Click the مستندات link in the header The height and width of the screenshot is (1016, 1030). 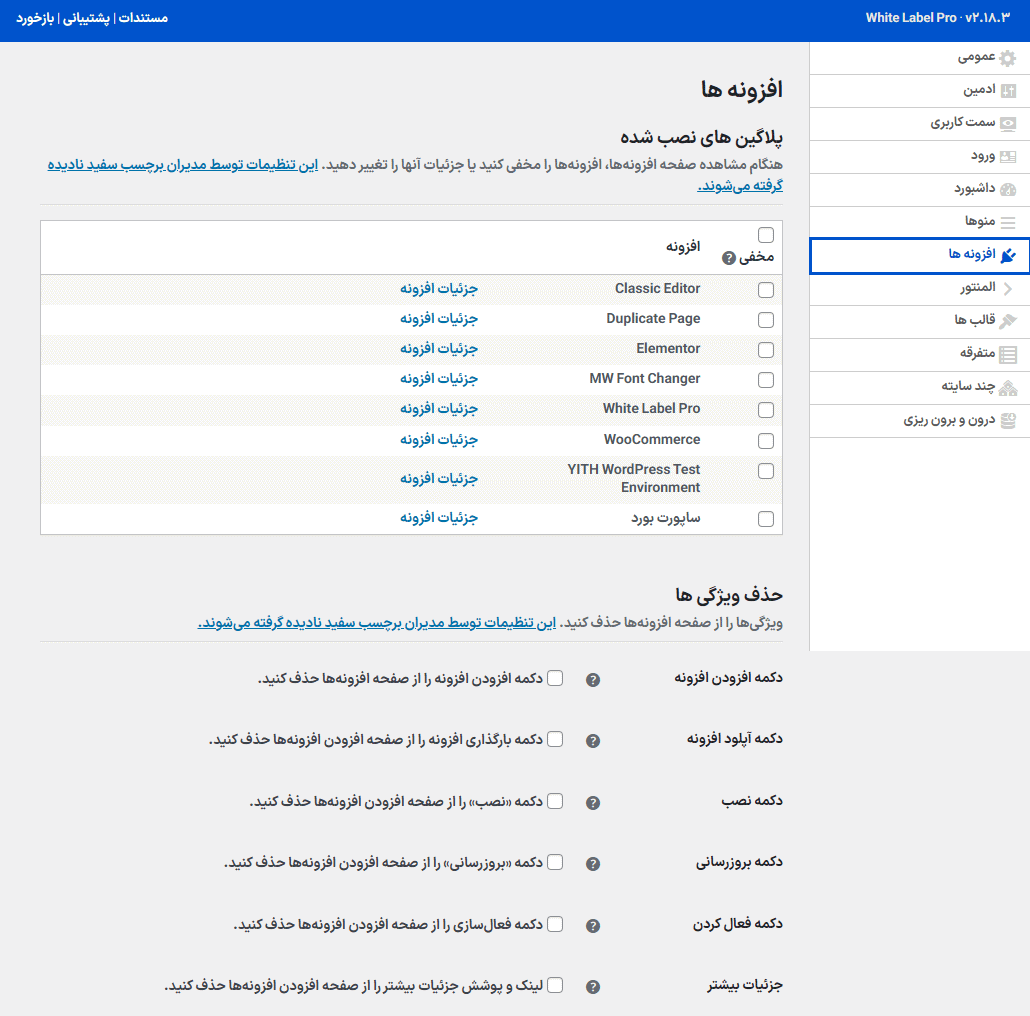[x=141, y=18]
